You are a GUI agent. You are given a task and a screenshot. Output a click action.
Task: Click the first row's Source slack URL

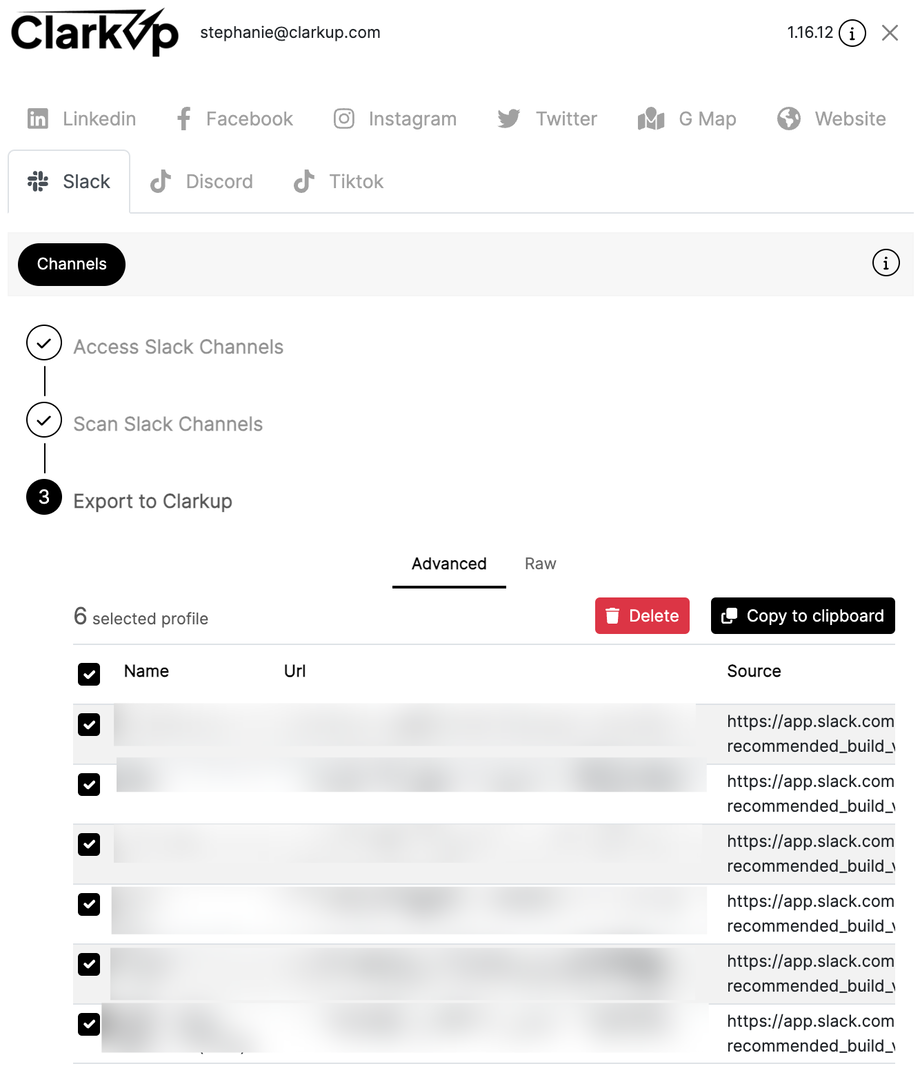(x=810, y=734)
